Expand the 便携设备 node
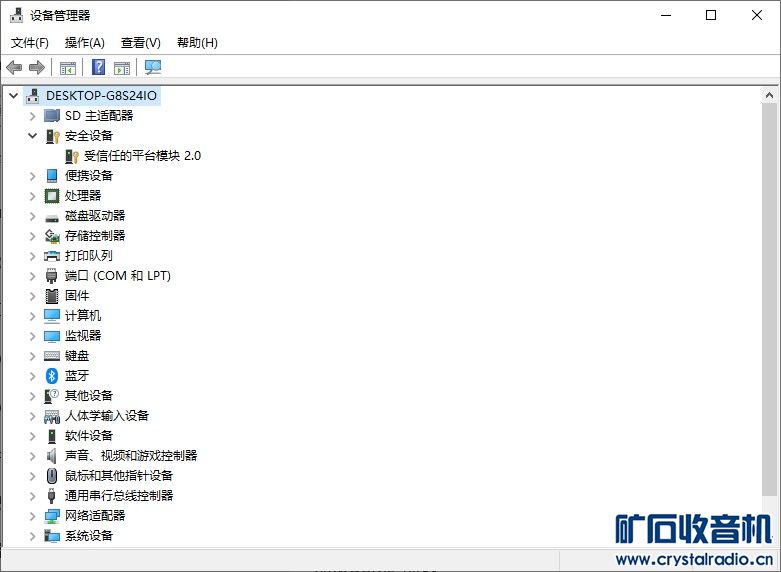 [32, 176]
